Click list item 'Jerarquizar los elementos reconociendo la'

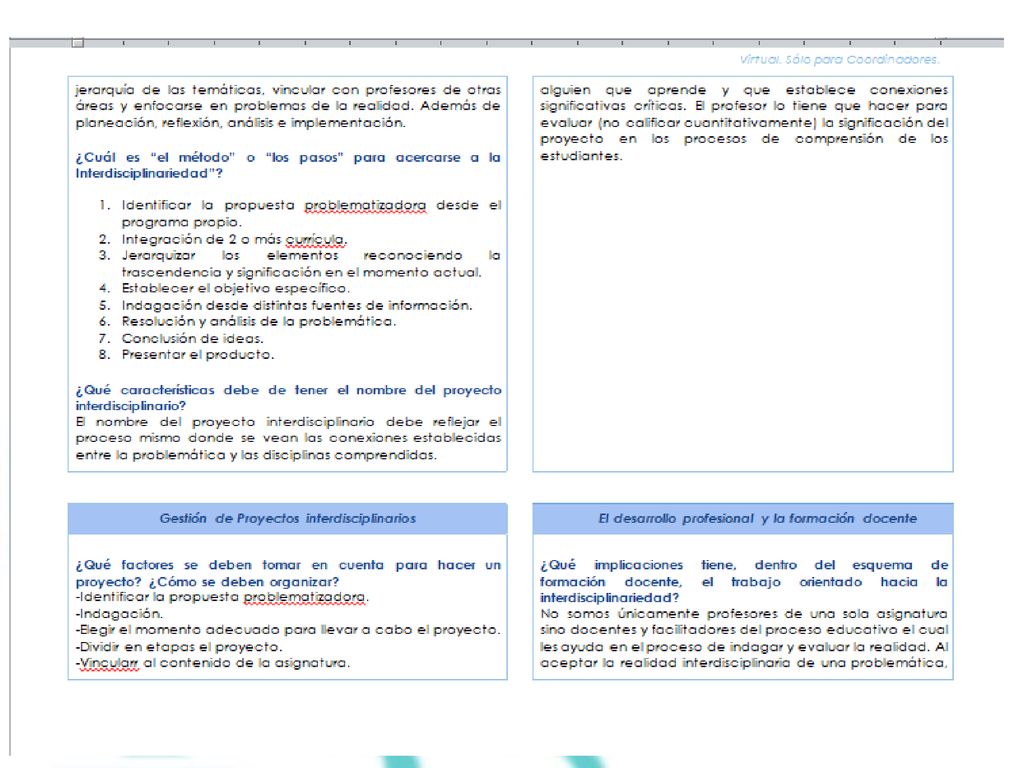coord(311,263)
